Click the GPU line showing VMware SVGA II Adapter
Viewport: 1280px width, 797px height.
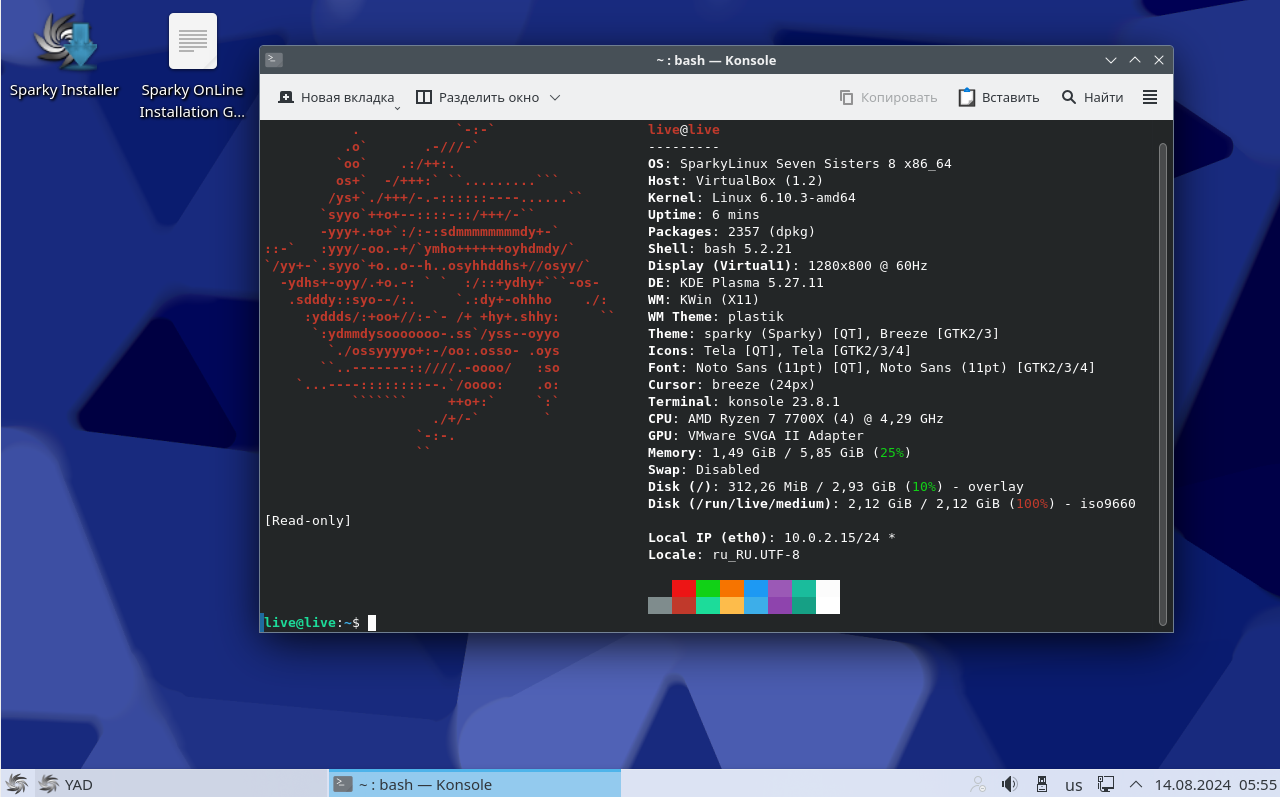point(756,436)
